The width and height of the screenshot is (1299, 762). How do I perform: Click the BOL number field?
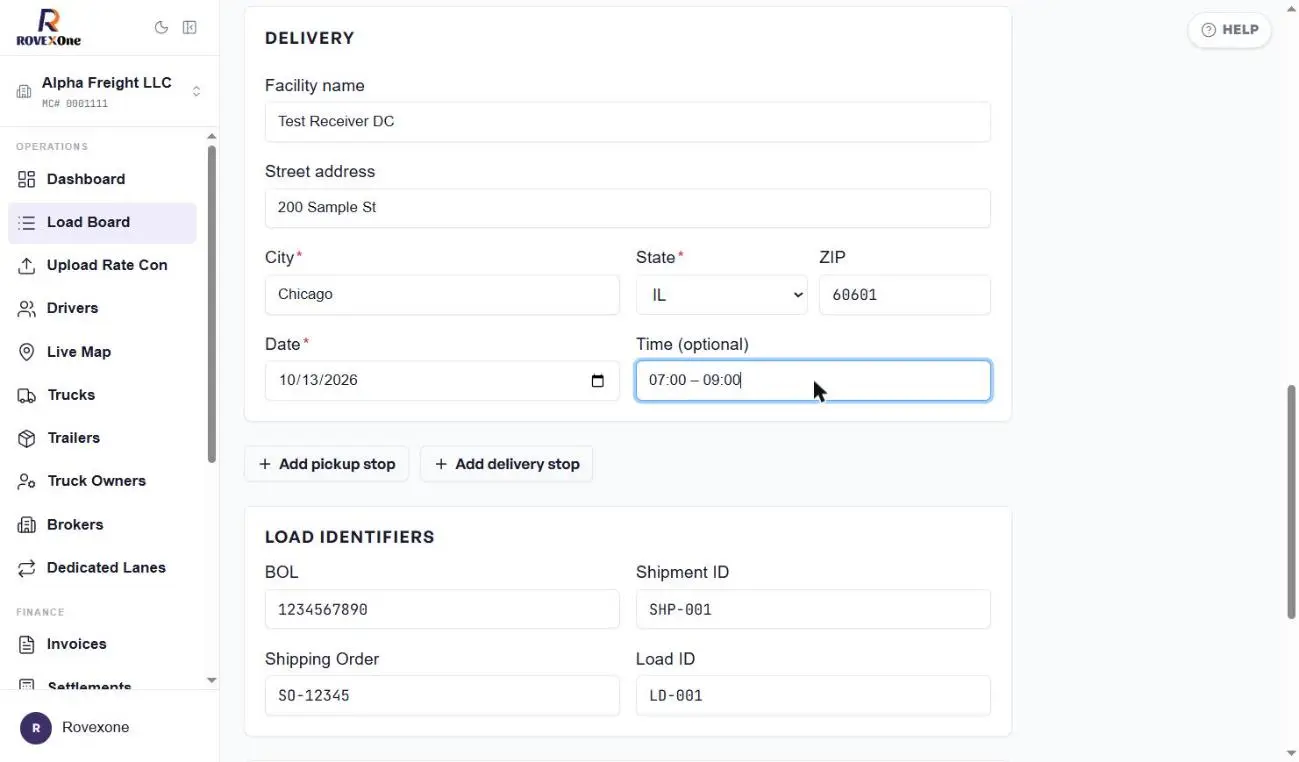[x=442, y=610]
